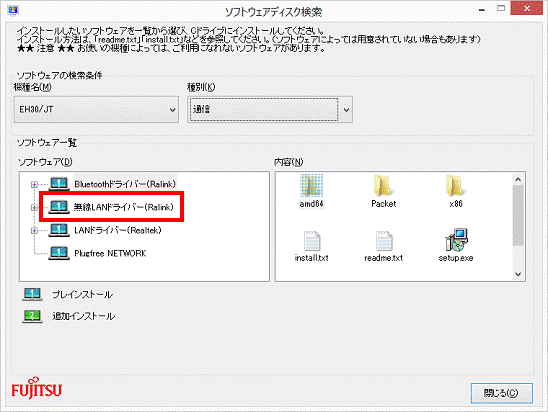Select LANドライバー(Realtek) in the software list

pyautogui.click(x=118, y=230)
